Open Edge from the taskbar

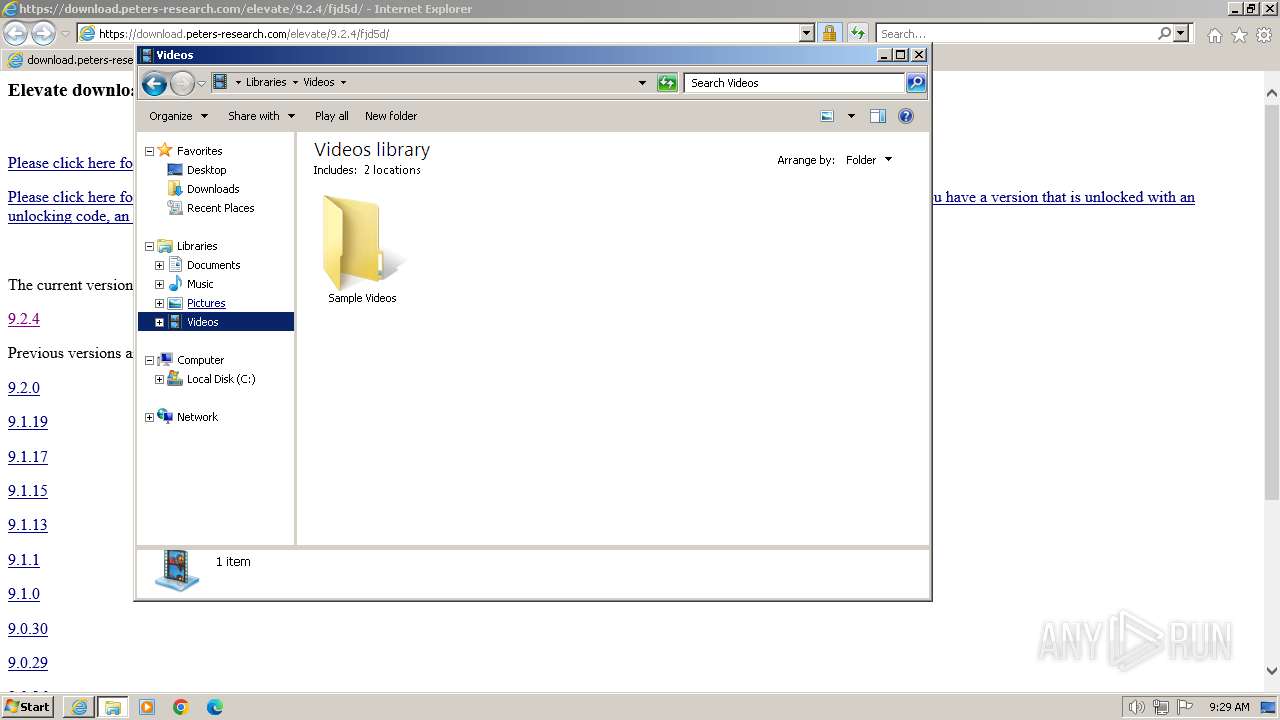coord(215,707)
